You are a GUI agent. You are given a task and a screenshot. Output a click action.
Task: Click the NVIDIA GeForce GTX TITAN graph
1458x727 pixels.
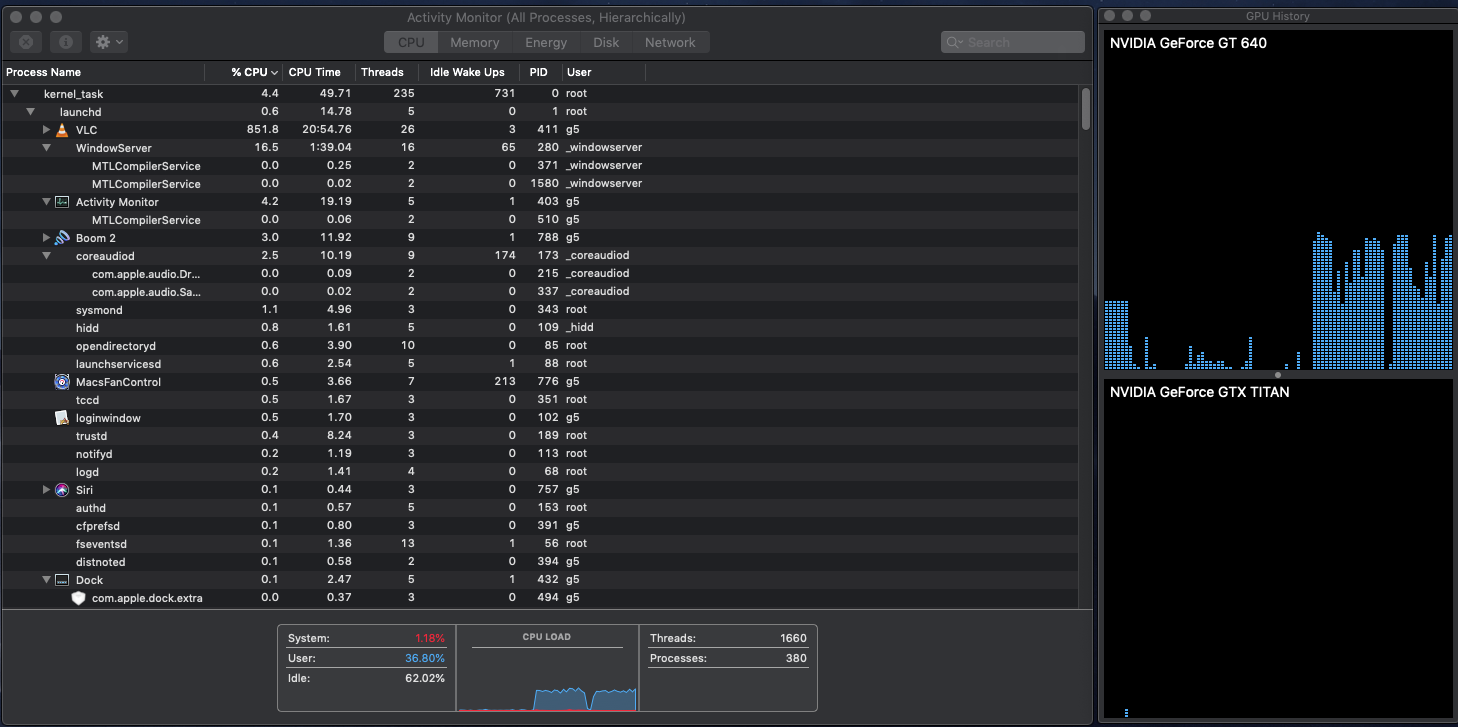coord(1278,549)
